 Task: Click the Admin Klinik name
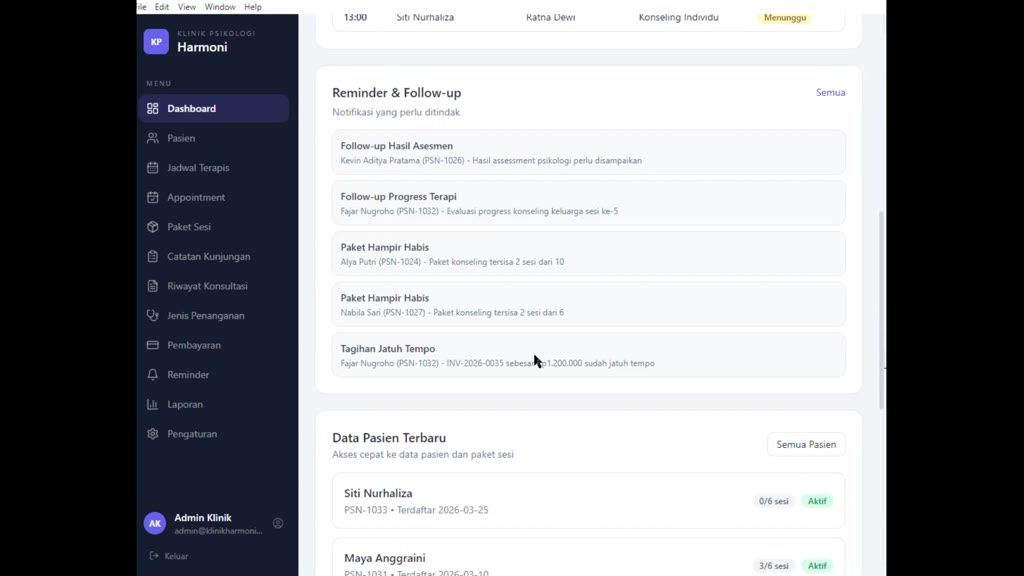[203, 517]
